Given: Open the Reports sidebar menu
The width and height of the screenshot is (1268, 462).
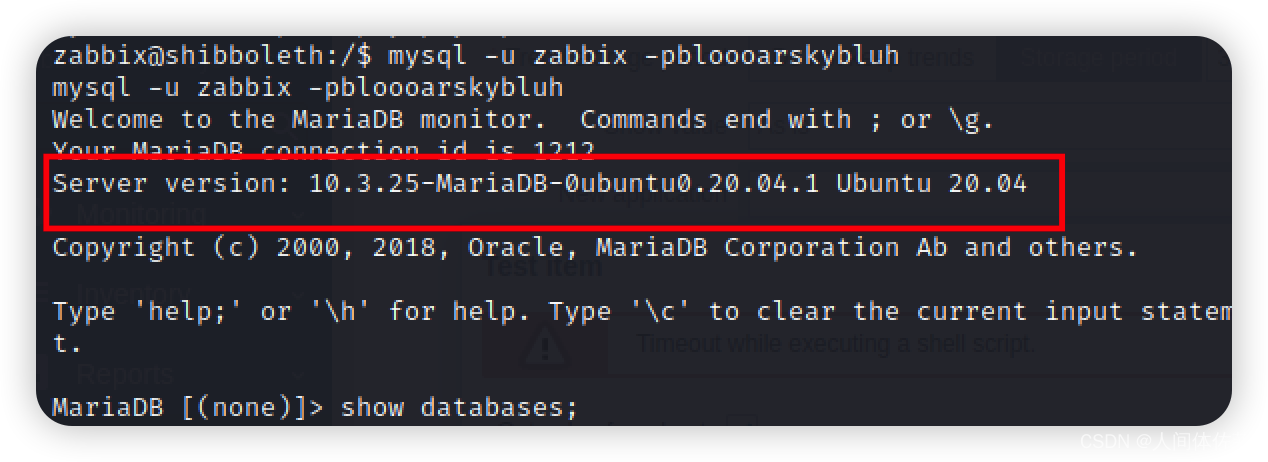Looking at the screenshot, I should tap(126, 374).
